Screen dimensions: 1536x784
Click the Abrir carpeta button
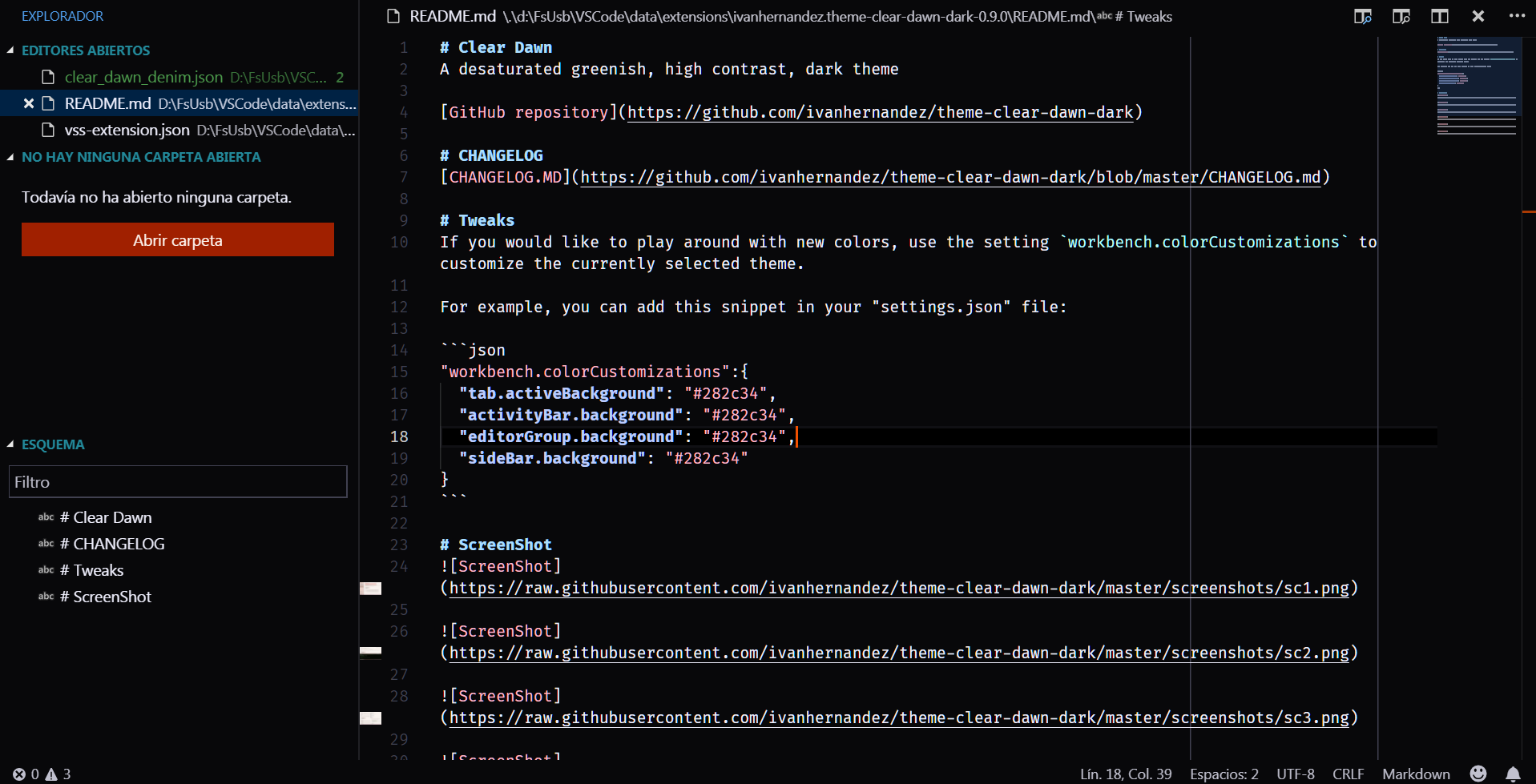tap(178, 240)
